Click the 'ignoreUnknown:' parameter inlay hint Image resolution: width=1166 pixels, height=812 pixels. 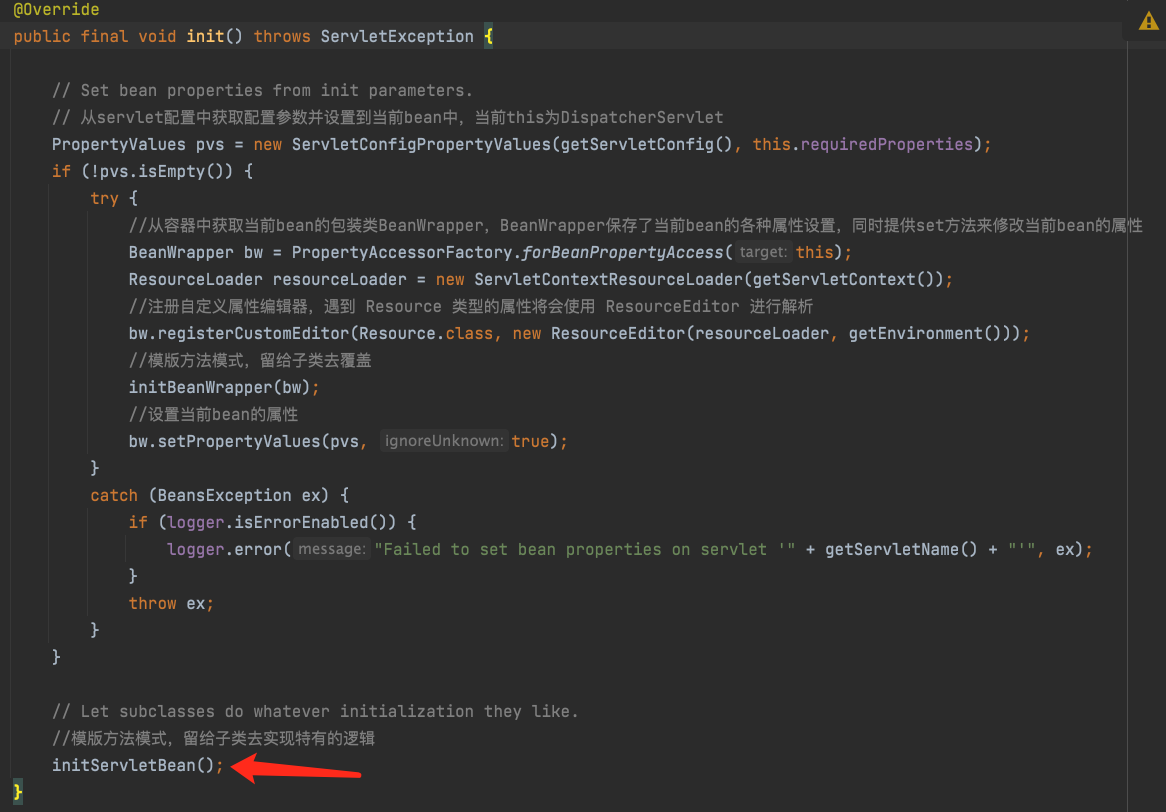[444, 441]
